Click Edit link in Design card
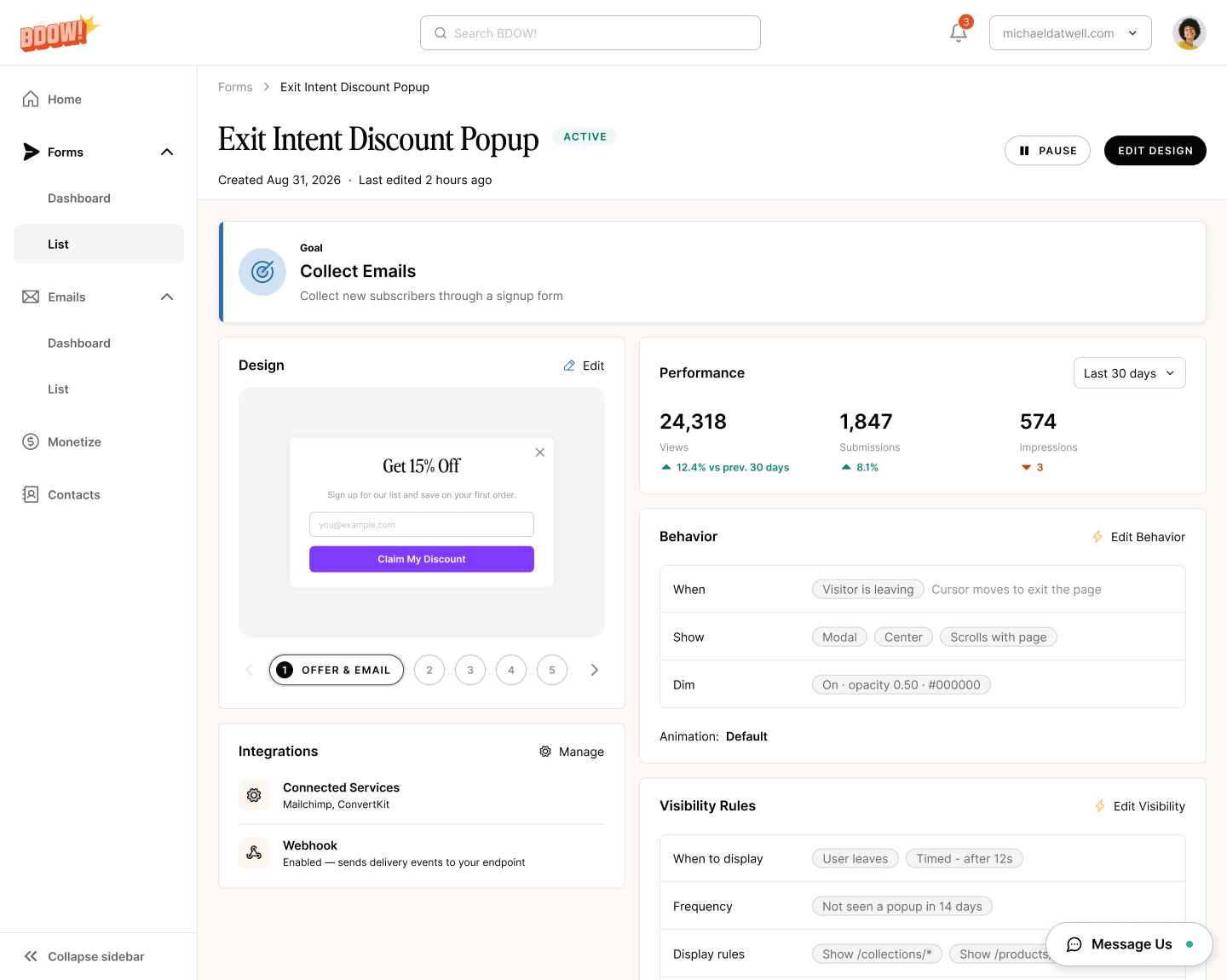The height and width of the screenshot is (980, 1227). [x=584, y=366]
